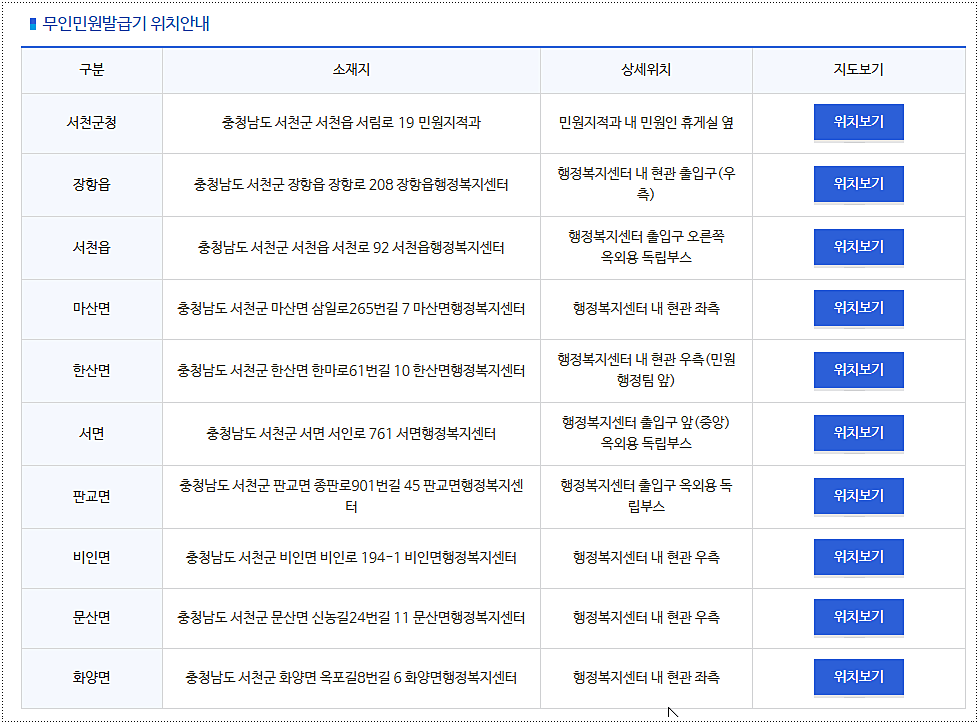Click 마산면 detail 행정복지센터 내 현관 좌측
Screen dimensions: 979x724
coord(646,308)
